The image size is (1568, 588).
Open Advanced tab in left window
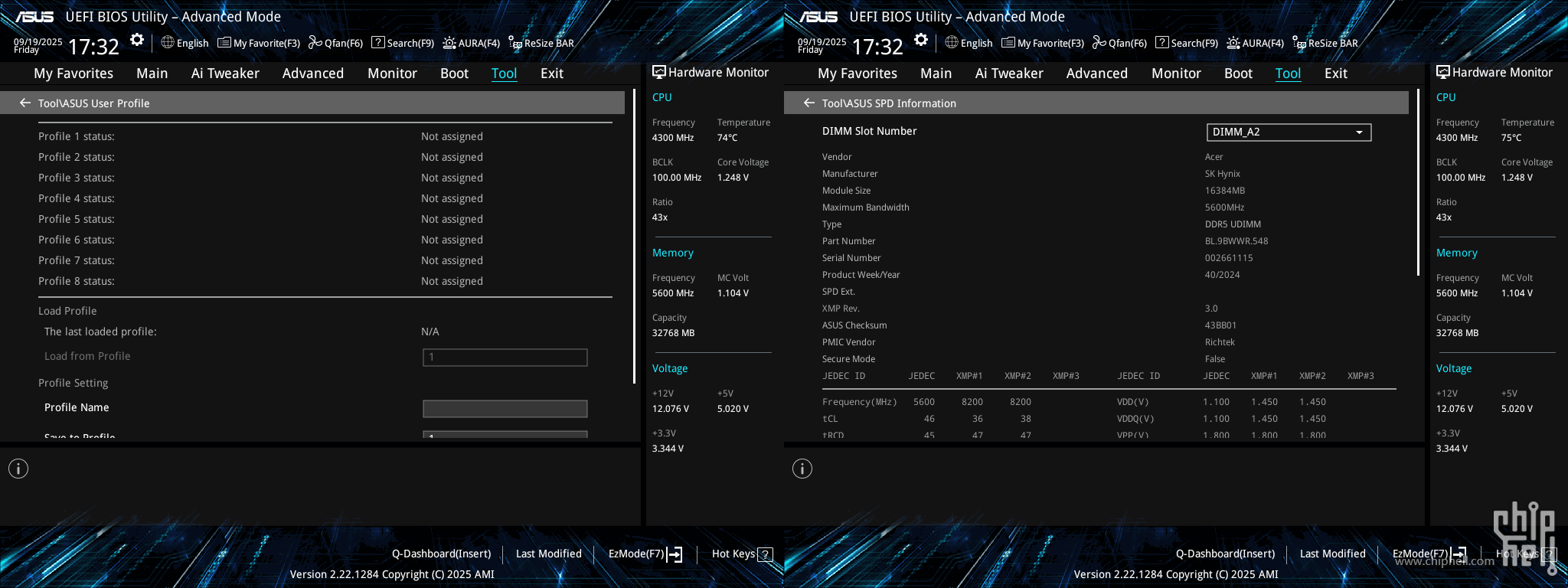point(313,73)
